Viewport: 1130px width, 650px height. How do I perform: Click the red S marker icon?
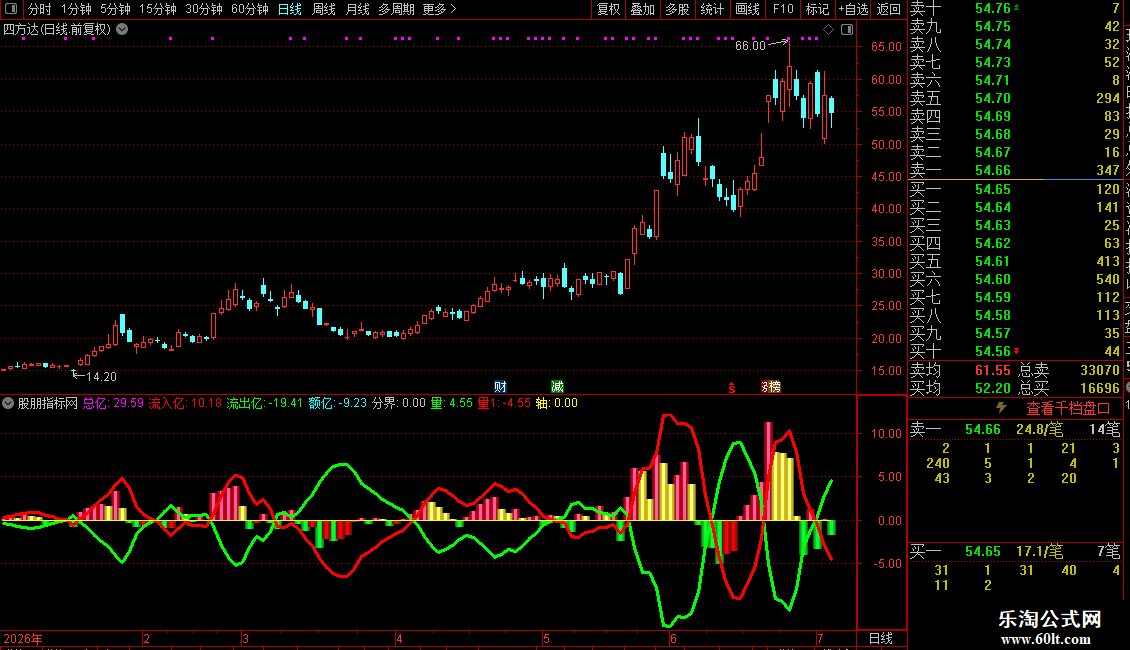coord(731,388)
